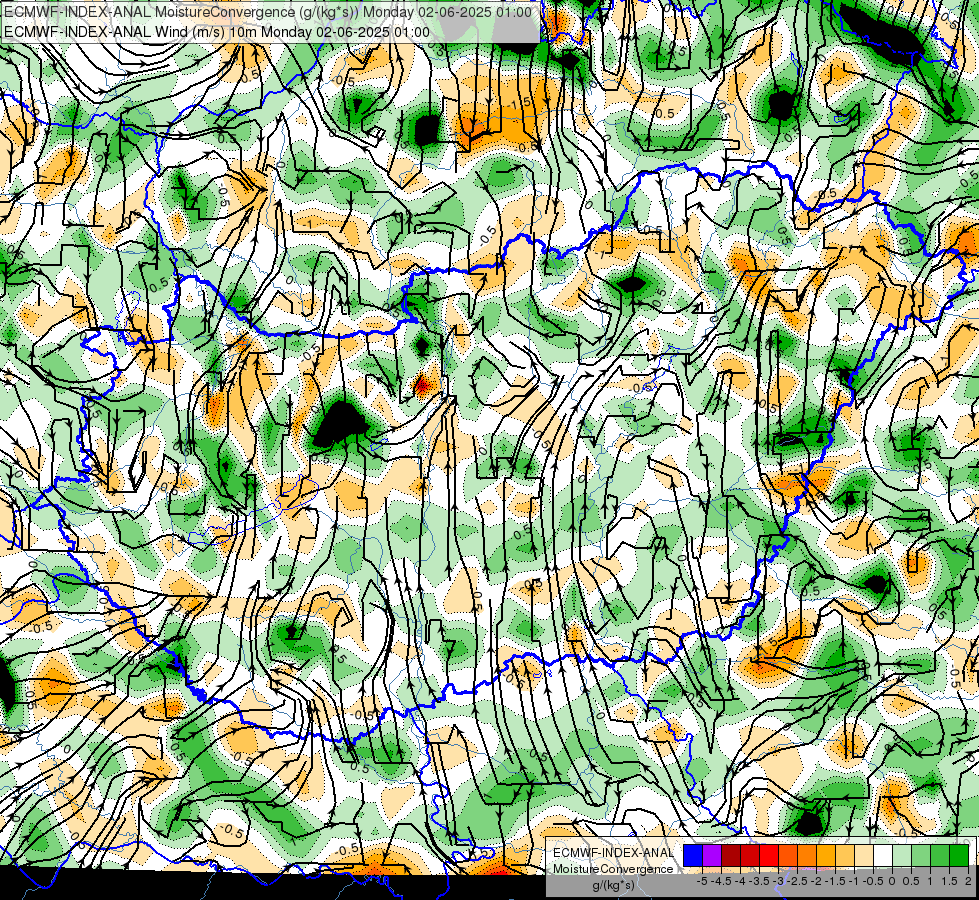Click the purple legend swatch -5 to -4.5

click(712, 855)
